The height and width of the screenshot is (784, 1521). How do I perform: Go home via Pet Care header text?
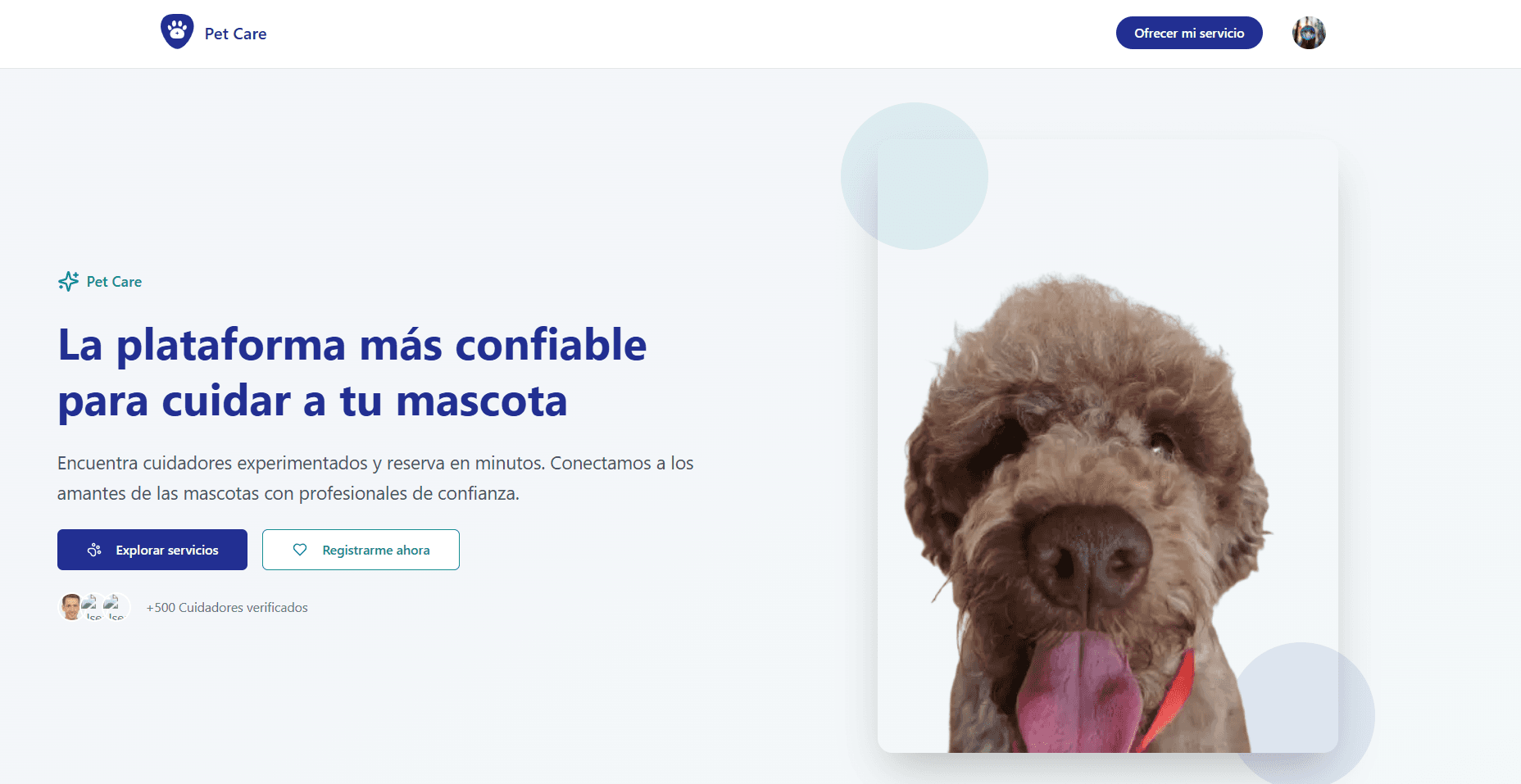tap(235, 34)
